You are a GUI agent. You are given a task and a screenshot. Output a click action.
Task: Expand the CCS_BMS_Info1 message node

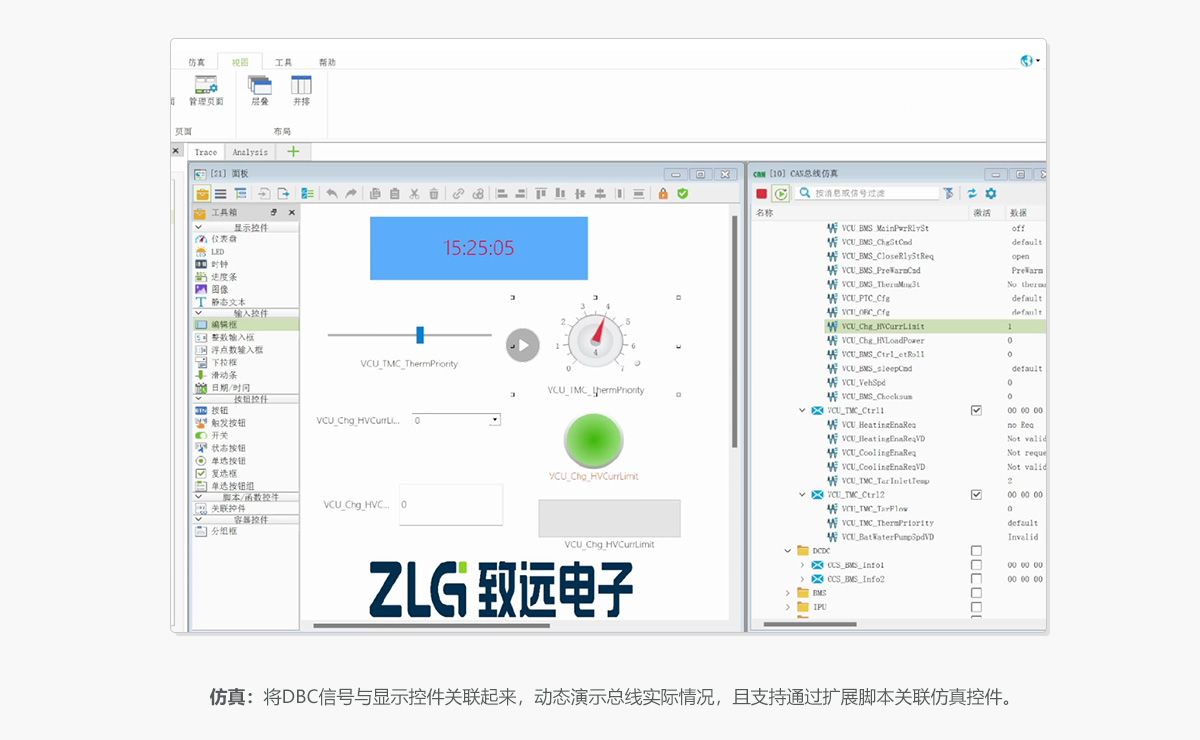[x=802, y=565]
